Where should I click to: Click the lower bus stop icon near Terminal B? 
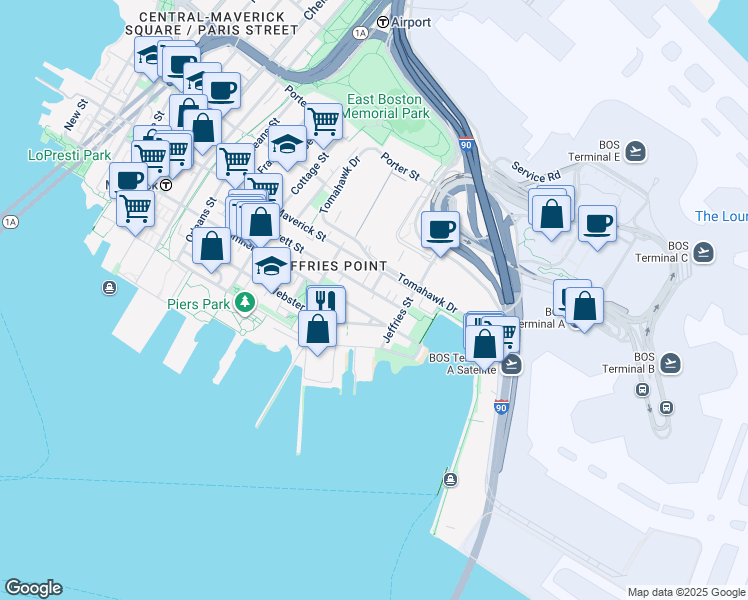point(666,407)
